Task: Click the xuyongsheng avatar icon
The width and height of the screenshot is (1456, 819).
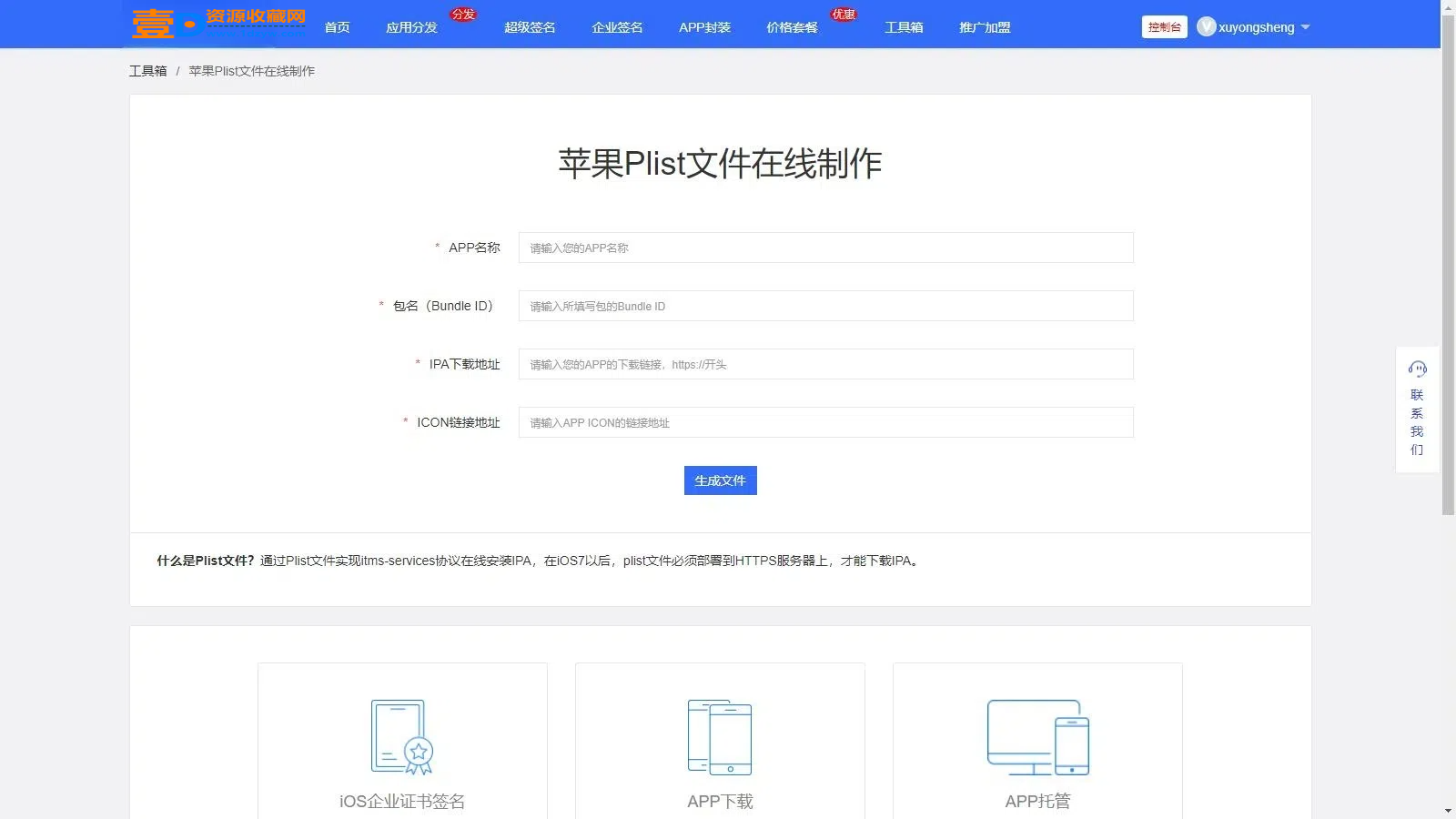Action: click(x=1207, y=26)
